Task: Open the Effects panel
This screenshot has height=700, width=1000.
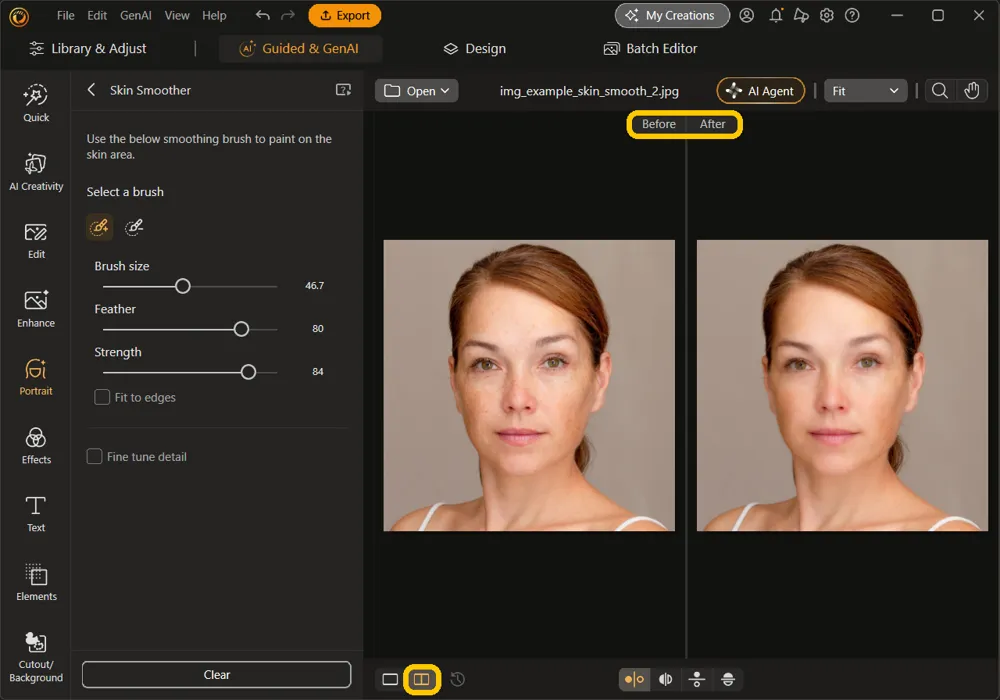Action: 36,446
